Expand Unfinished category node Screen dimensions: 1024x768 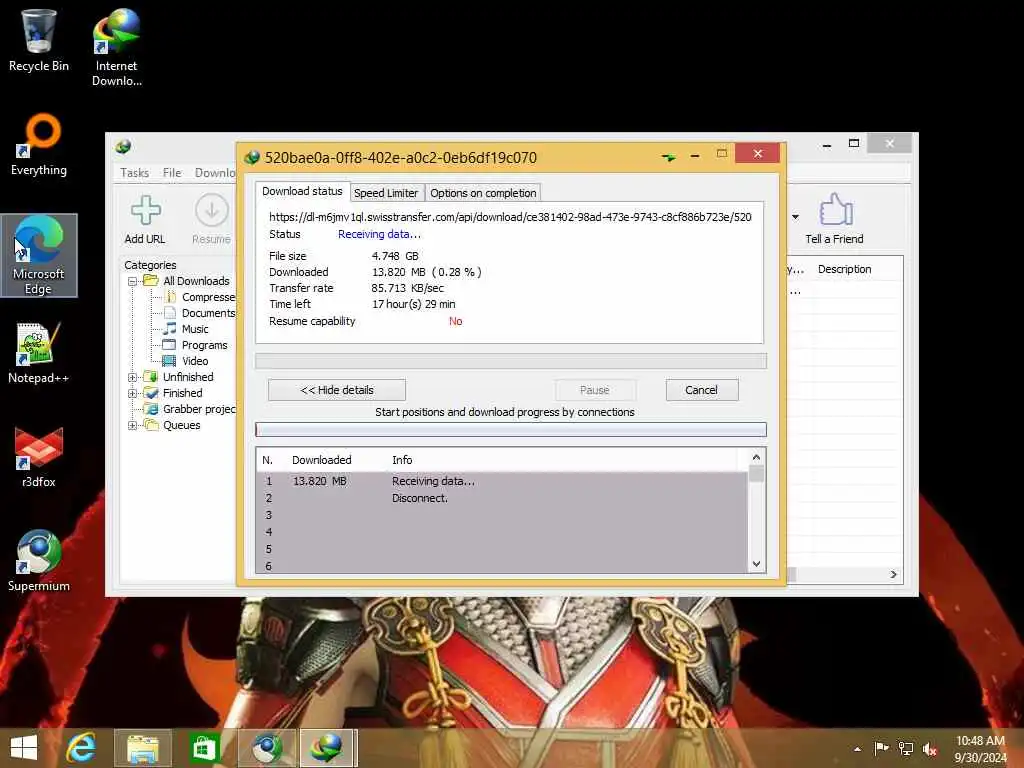pyautogui.click(x=133, y=377)
